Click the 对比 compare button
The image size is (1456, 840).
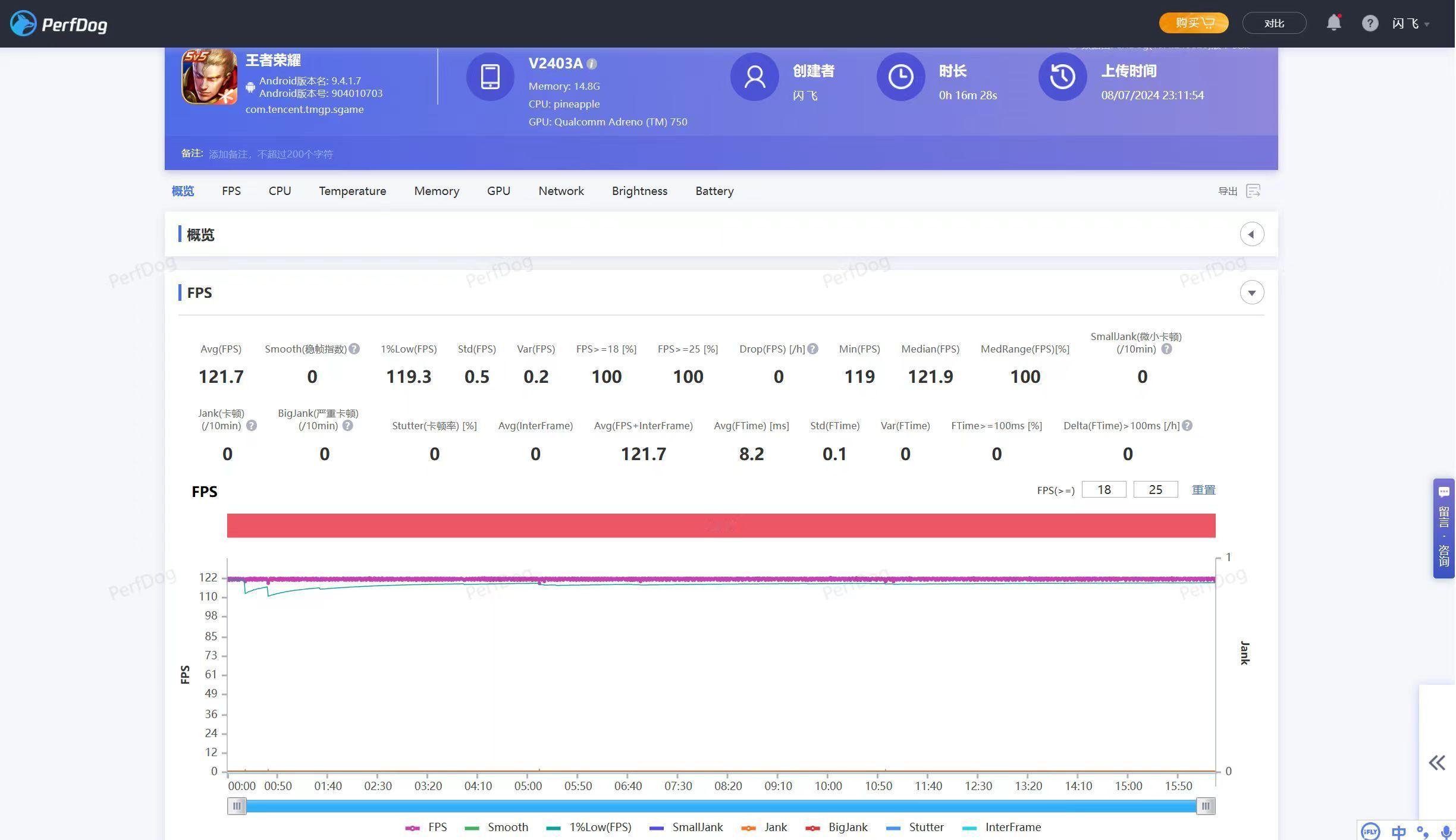click(x=1274, y=23)
